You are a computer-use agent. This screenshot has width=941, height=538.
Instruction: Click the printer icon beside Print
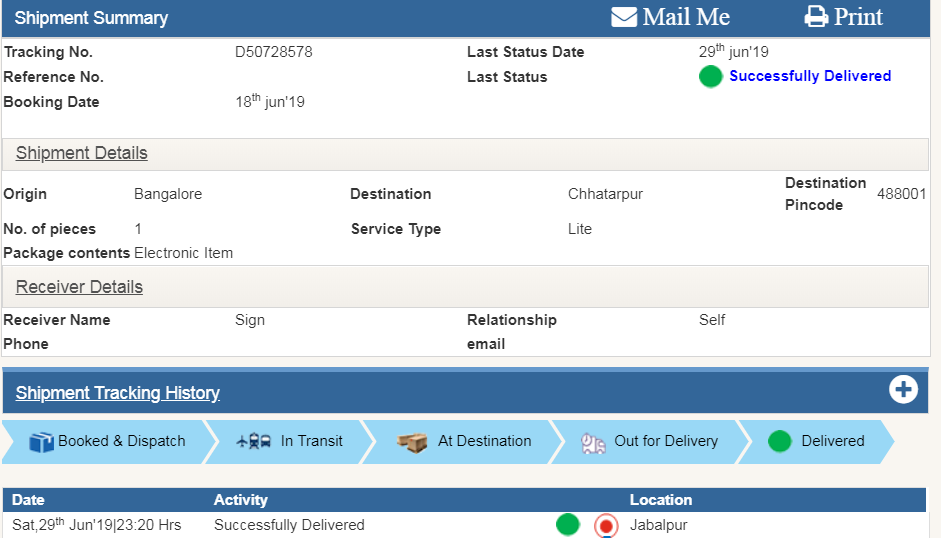coord(816,17)
